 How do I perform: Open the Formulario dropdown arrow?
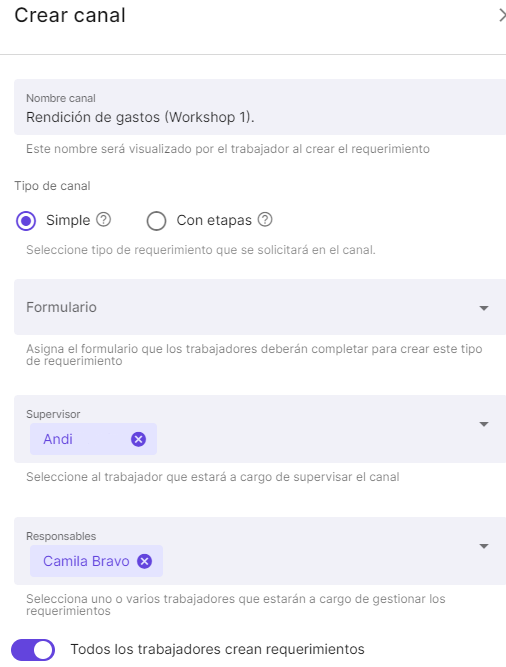tap(483, 308)
